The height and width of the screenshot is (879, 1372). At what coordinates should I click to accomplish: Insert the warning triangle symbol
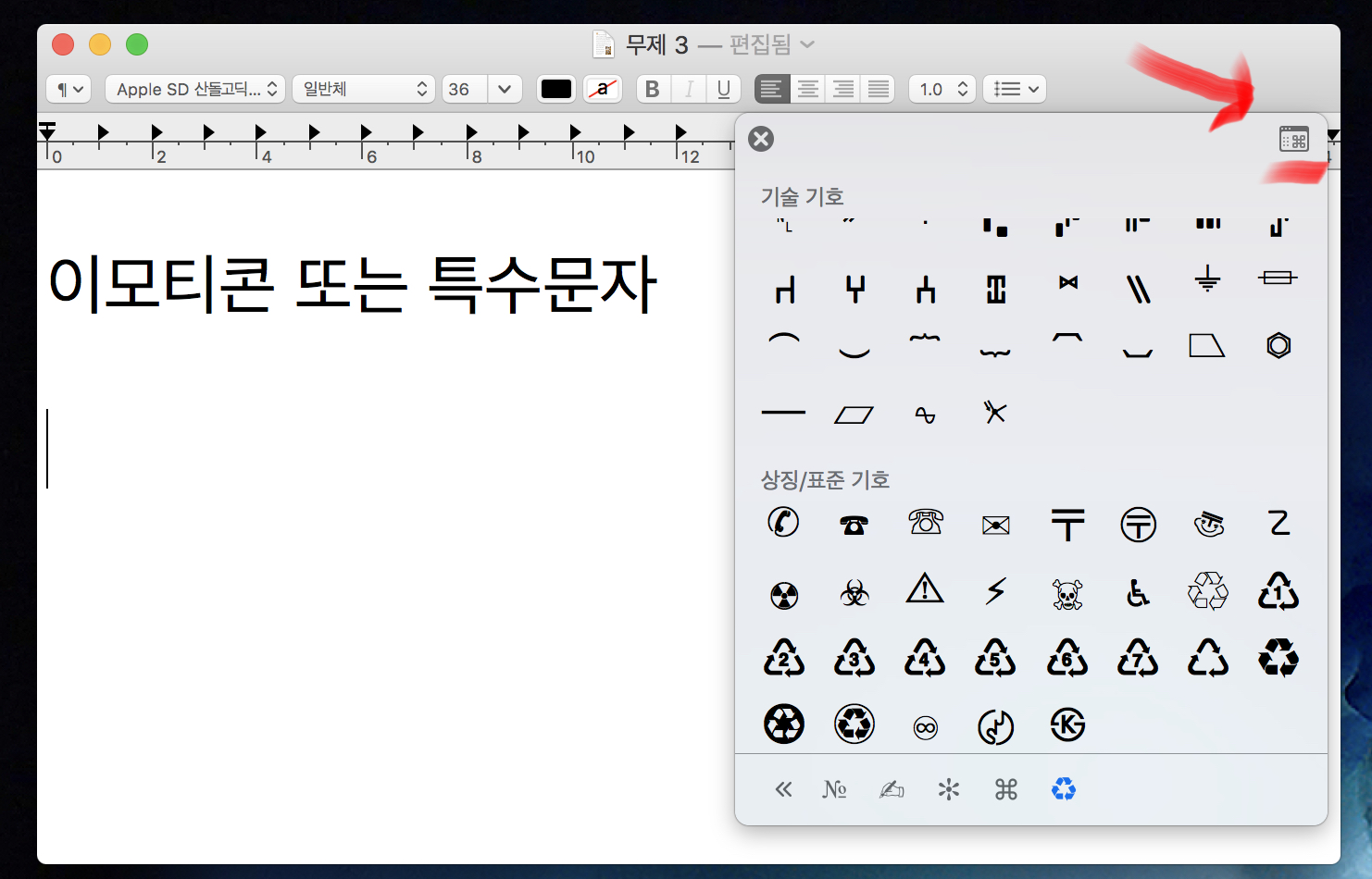[925, 588]
